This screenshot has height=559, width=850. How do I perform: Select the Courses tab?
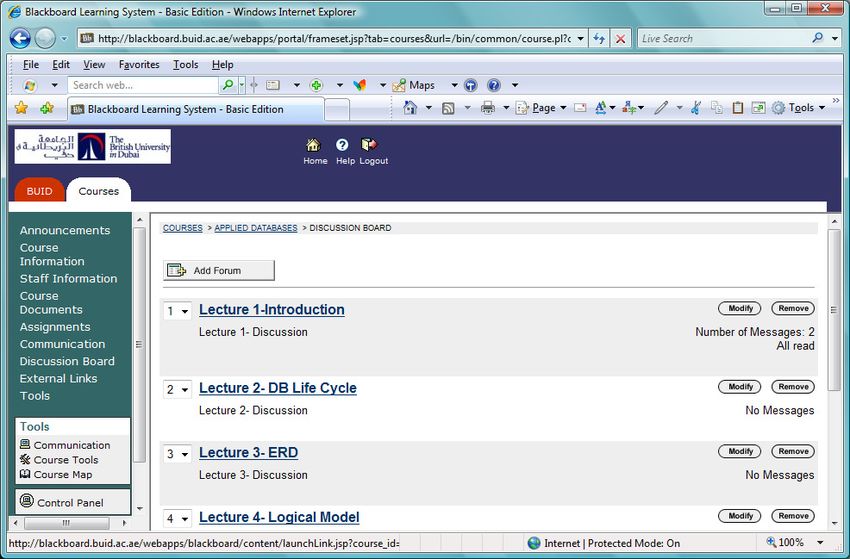click(x=98, y=191)
